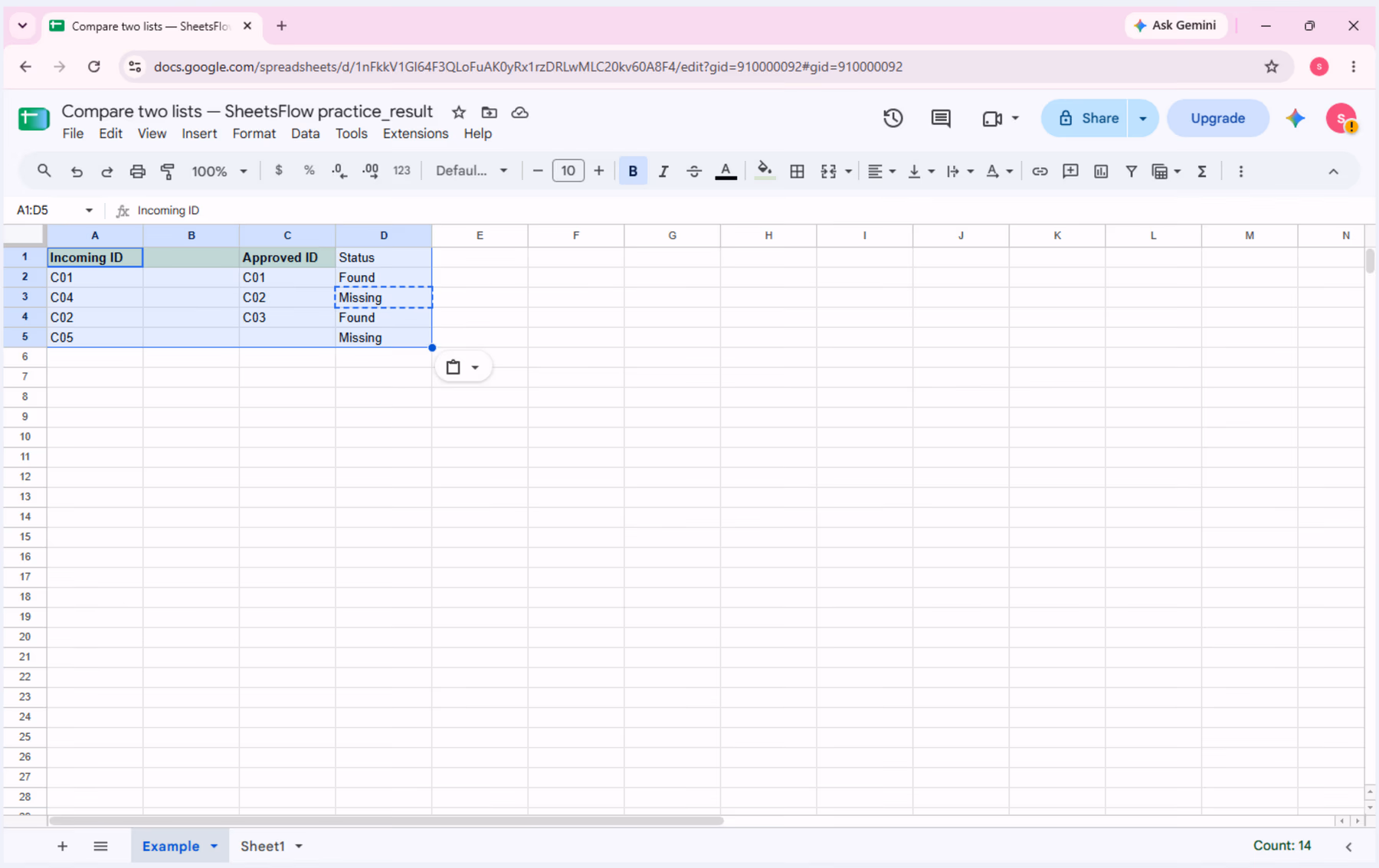Toggle bold formatting
Screen dimensions: 1379x868
(633, 172)
